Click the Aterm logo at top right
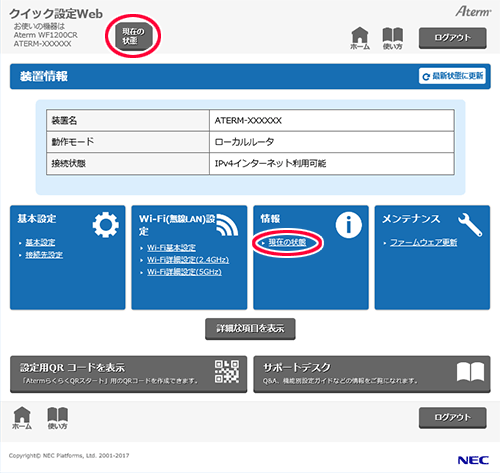The width and height of the screenshot is (500, 473). 473,11
